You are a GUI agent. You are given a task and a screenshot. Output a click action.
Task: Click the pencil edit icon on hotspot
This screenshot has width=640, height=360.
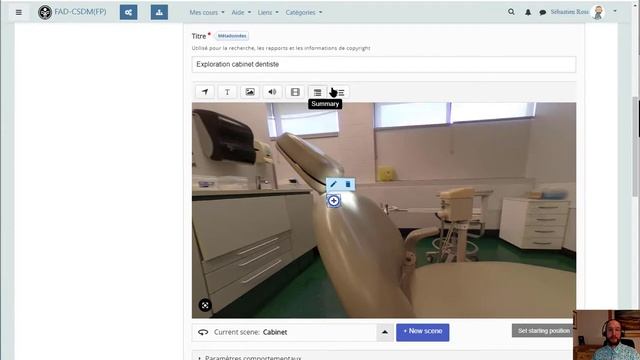tap(333, 184)
